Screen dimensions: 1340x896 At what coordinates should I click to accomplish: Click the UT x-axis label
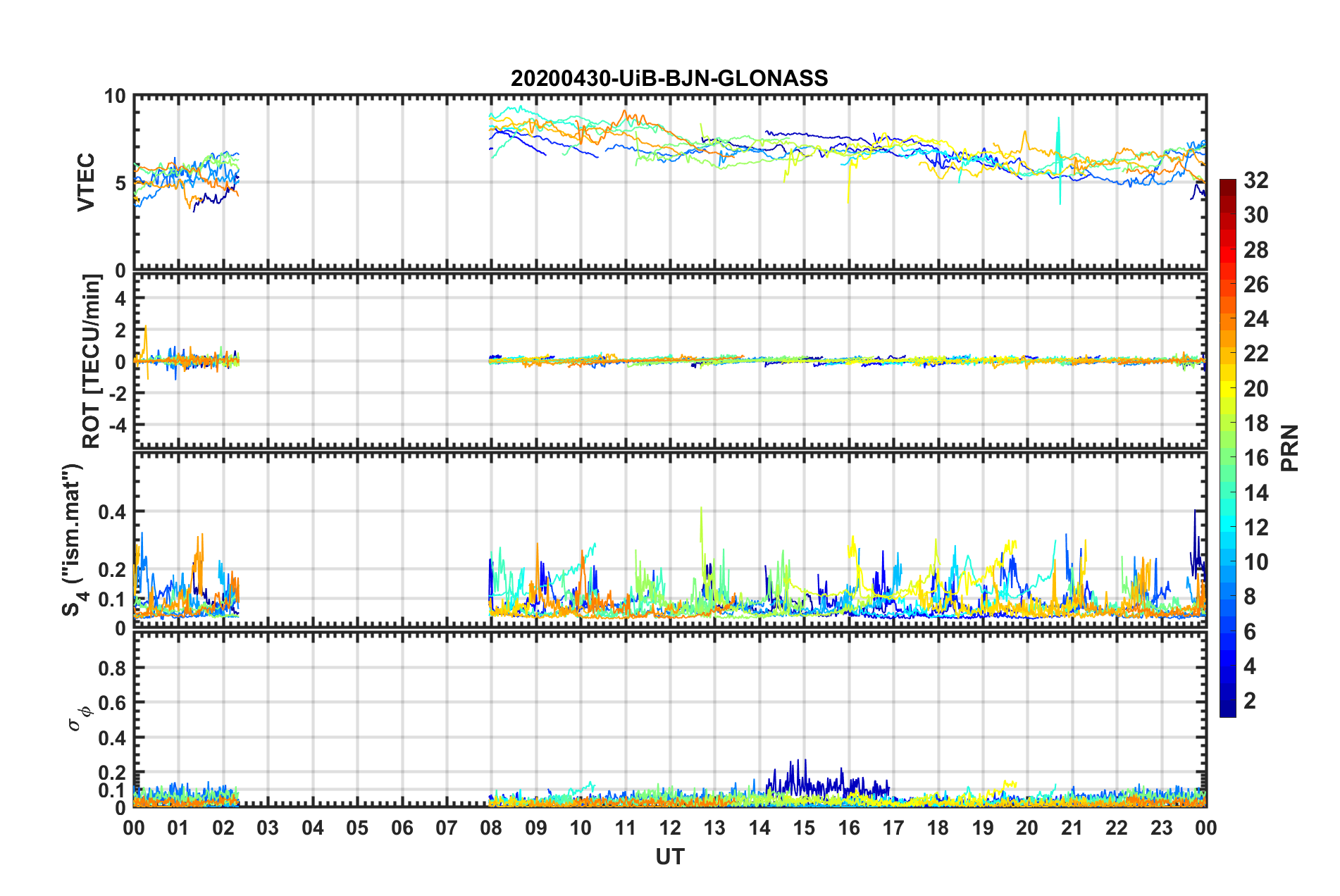pos(669,857)
